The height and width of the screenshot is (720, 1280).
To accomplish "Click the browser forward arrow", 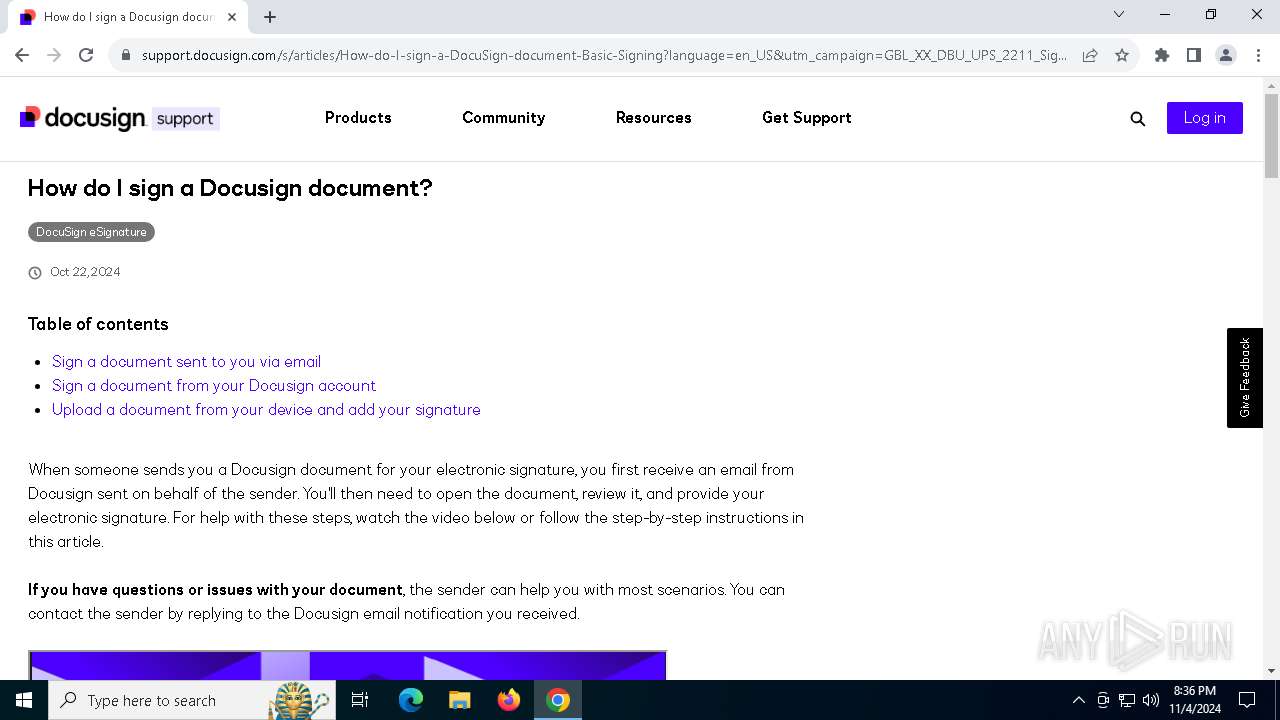I will tap(54, 55).
